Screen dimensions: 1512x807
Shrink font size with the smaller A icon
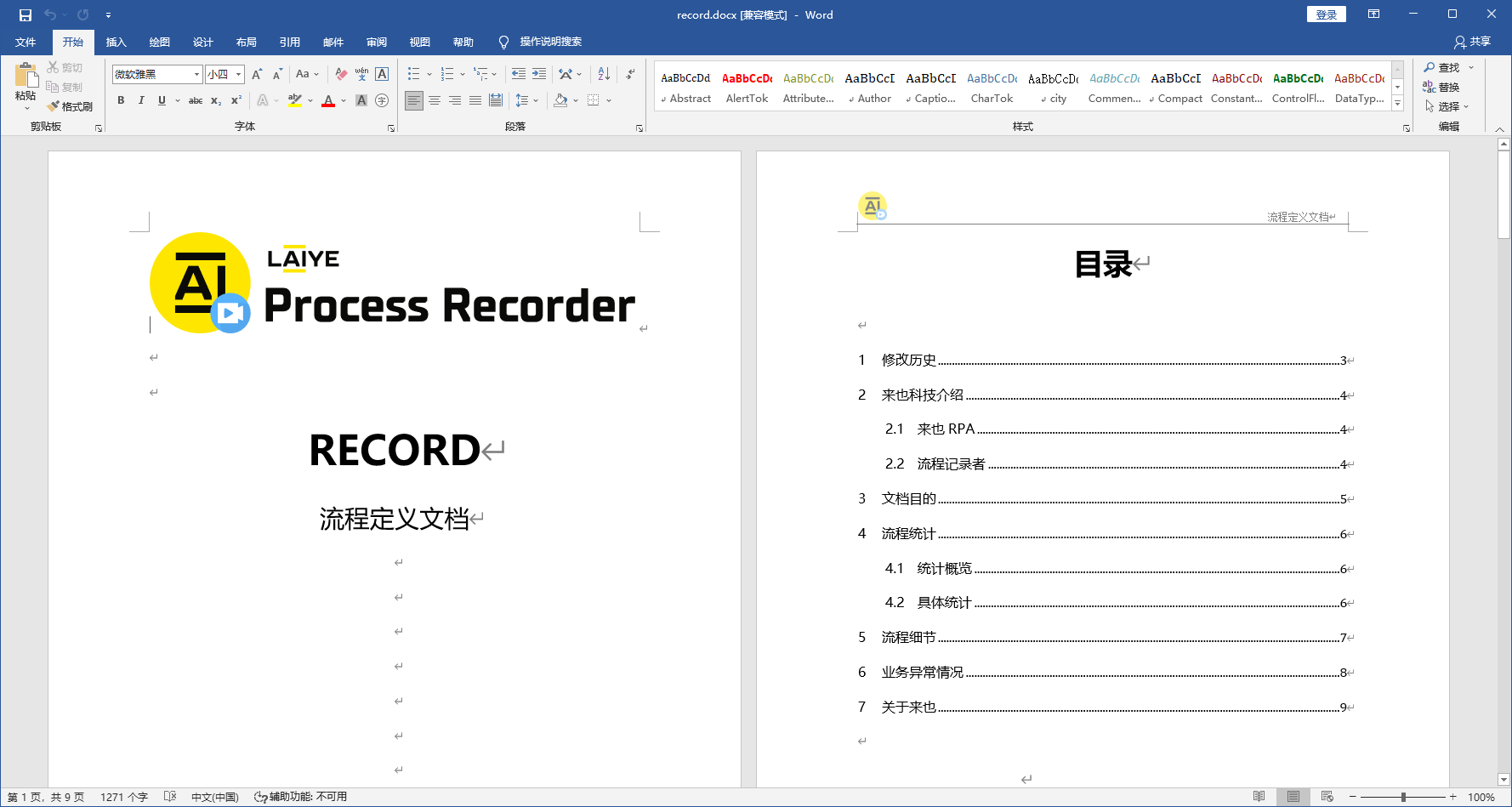tap(277, 74)
